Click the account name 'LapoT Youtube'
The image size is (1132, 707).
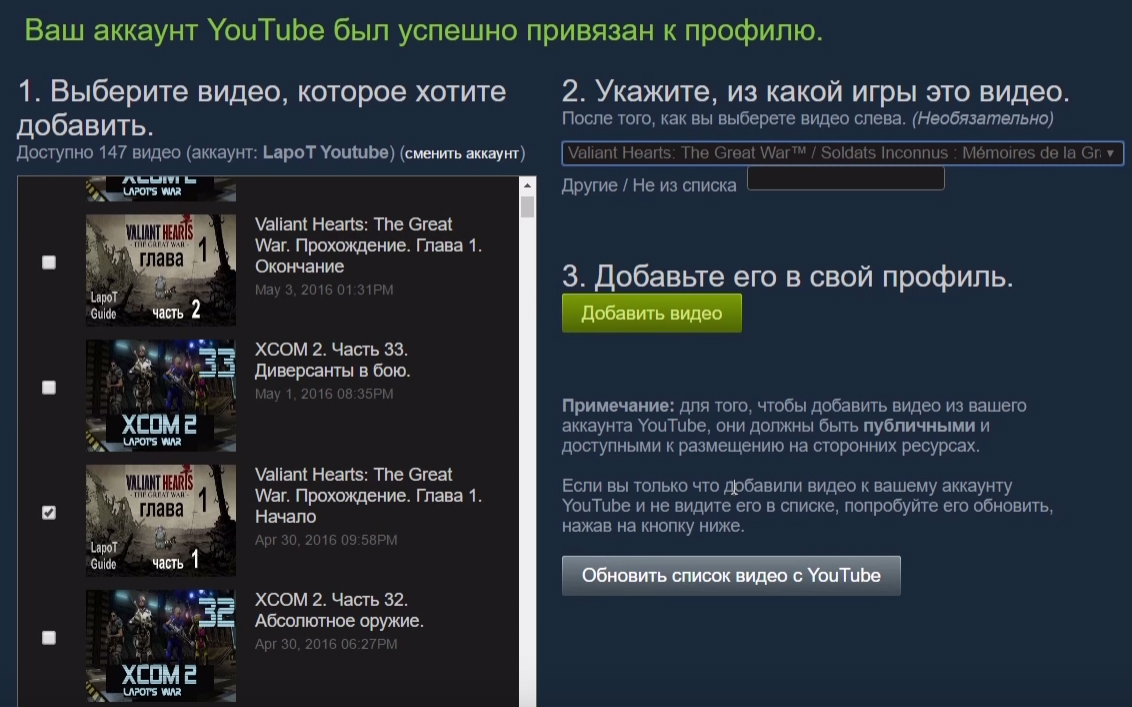click(326, 152)
